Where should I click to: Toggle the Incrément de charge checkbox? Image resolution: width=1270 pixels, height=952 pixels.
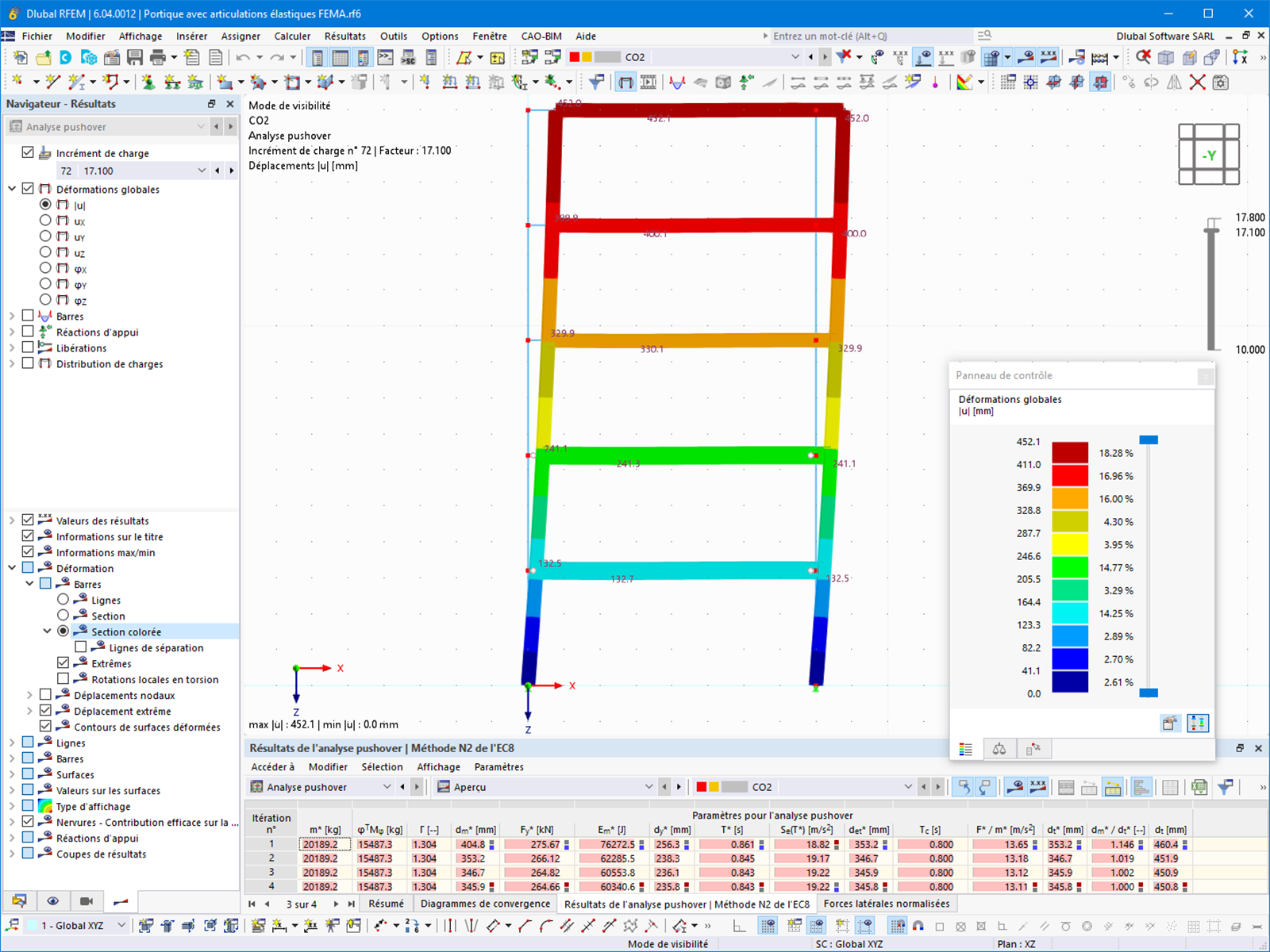28,152
